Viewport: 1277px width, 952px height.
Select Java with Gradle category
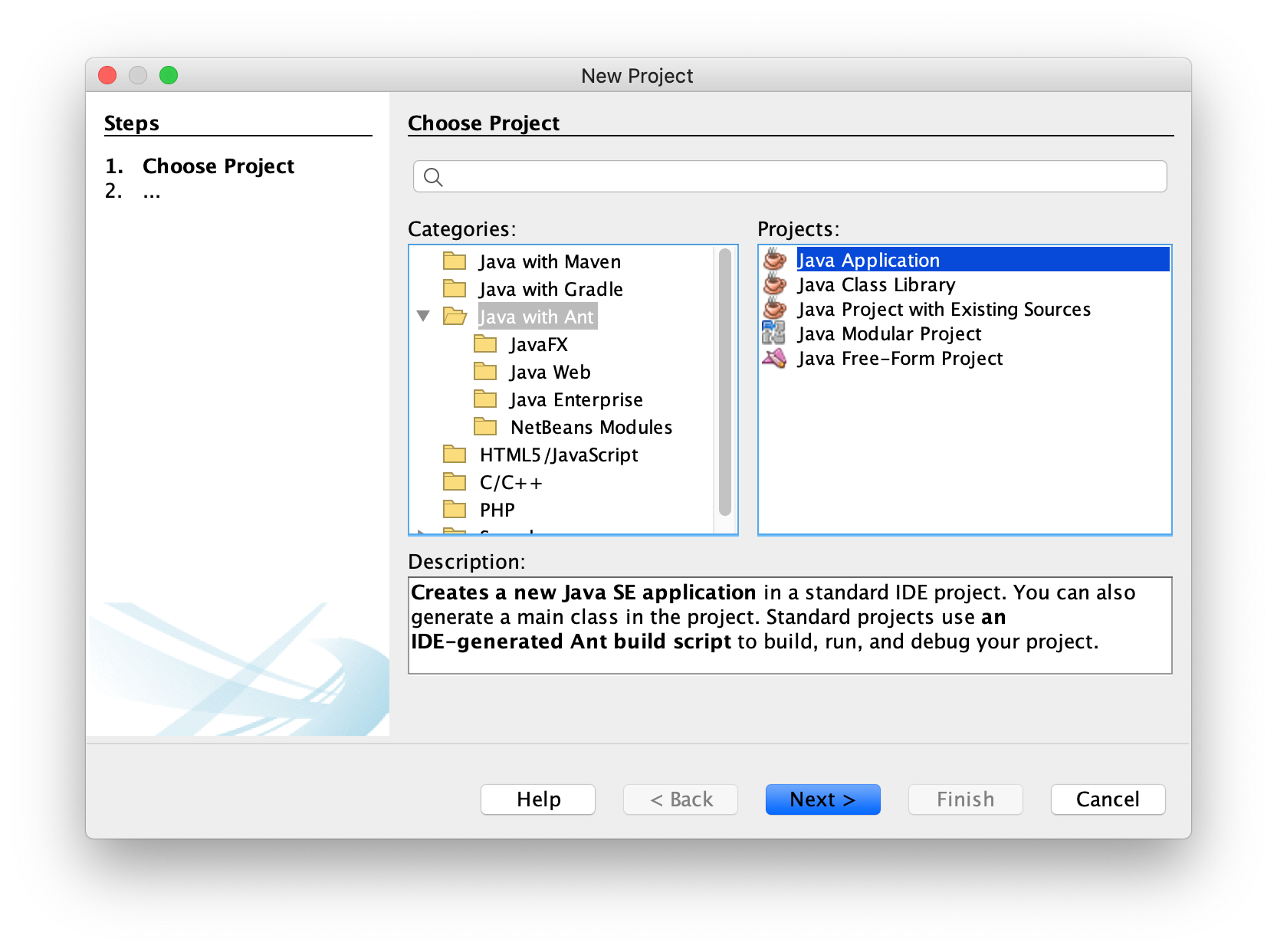tap(550, 289)
